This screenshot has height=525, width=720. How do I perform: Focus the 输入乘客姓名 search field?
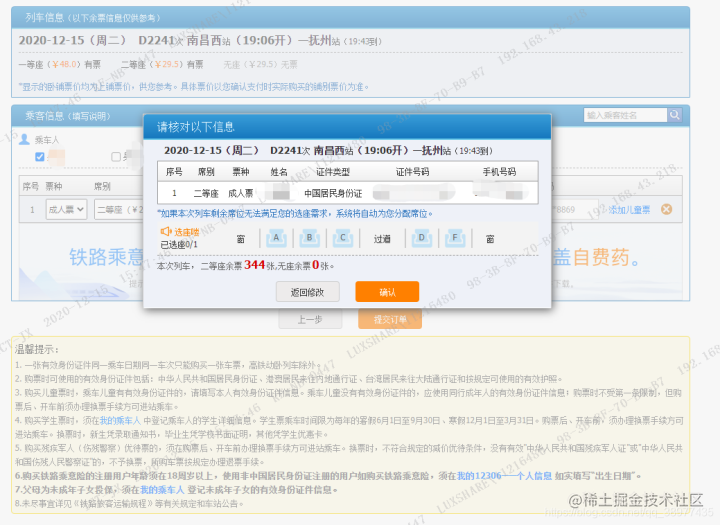(625, 115)
